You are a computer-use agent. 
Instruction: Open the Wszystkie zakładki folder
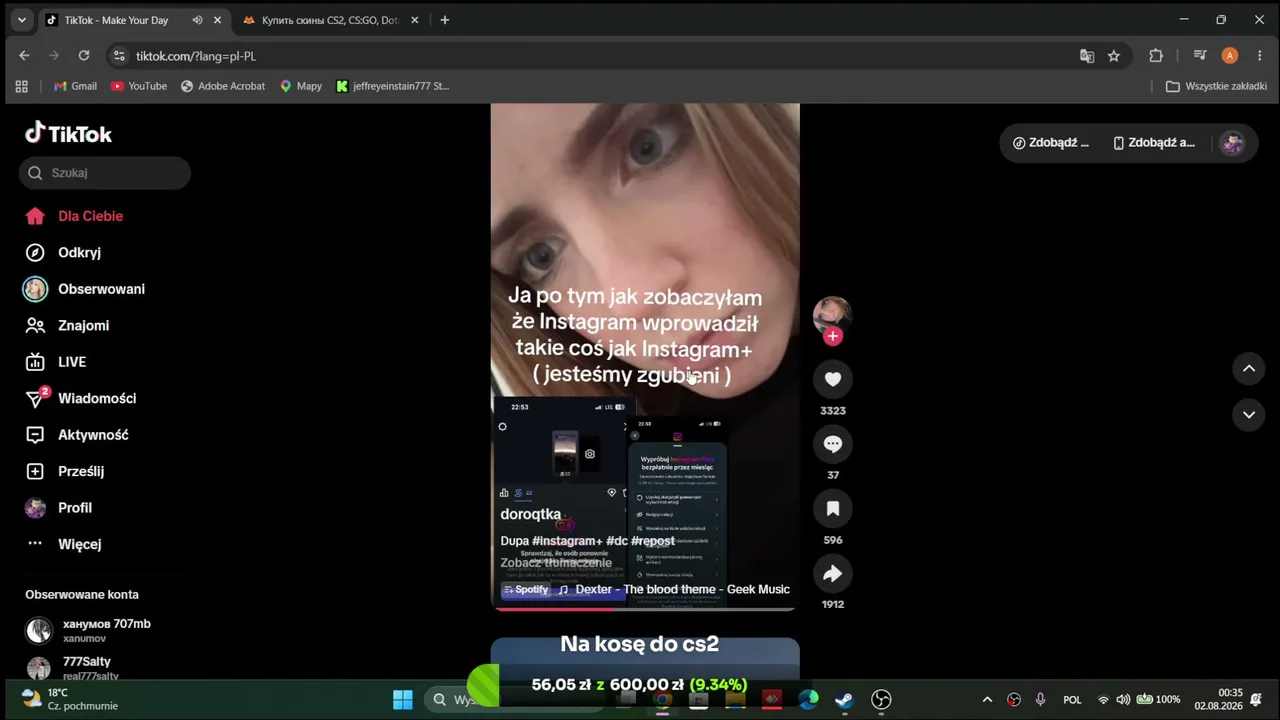point(1217,86)
